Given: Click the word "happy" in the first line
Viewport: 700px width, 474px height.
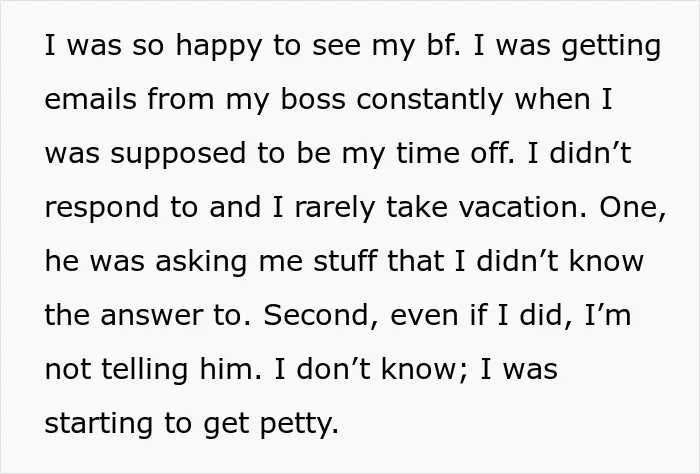Looking at the screenshot, I should (218, 46).
